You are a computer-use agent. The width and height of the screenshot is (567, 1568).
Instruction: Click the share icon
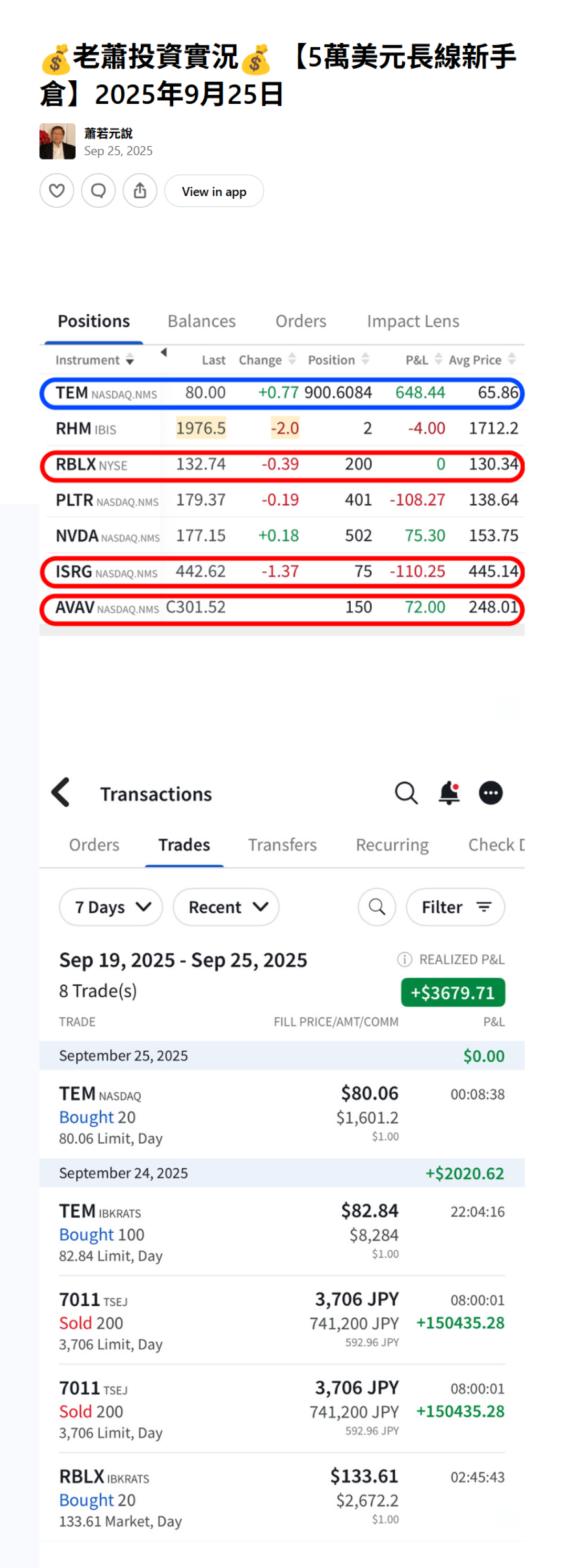(140, 191)
